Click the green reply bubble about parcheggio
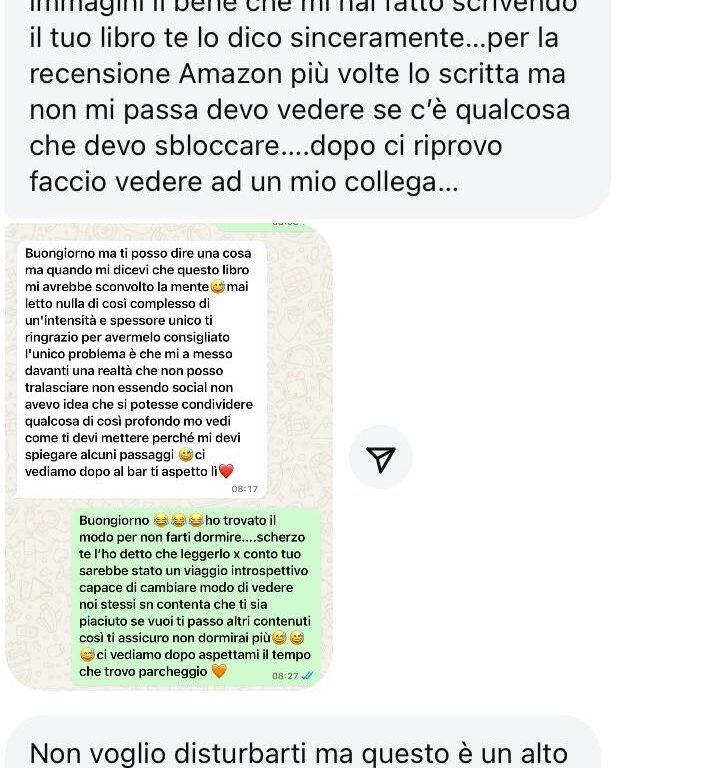Image resolution: width=721 pixels, height=768 pixels. coord(196,597)
